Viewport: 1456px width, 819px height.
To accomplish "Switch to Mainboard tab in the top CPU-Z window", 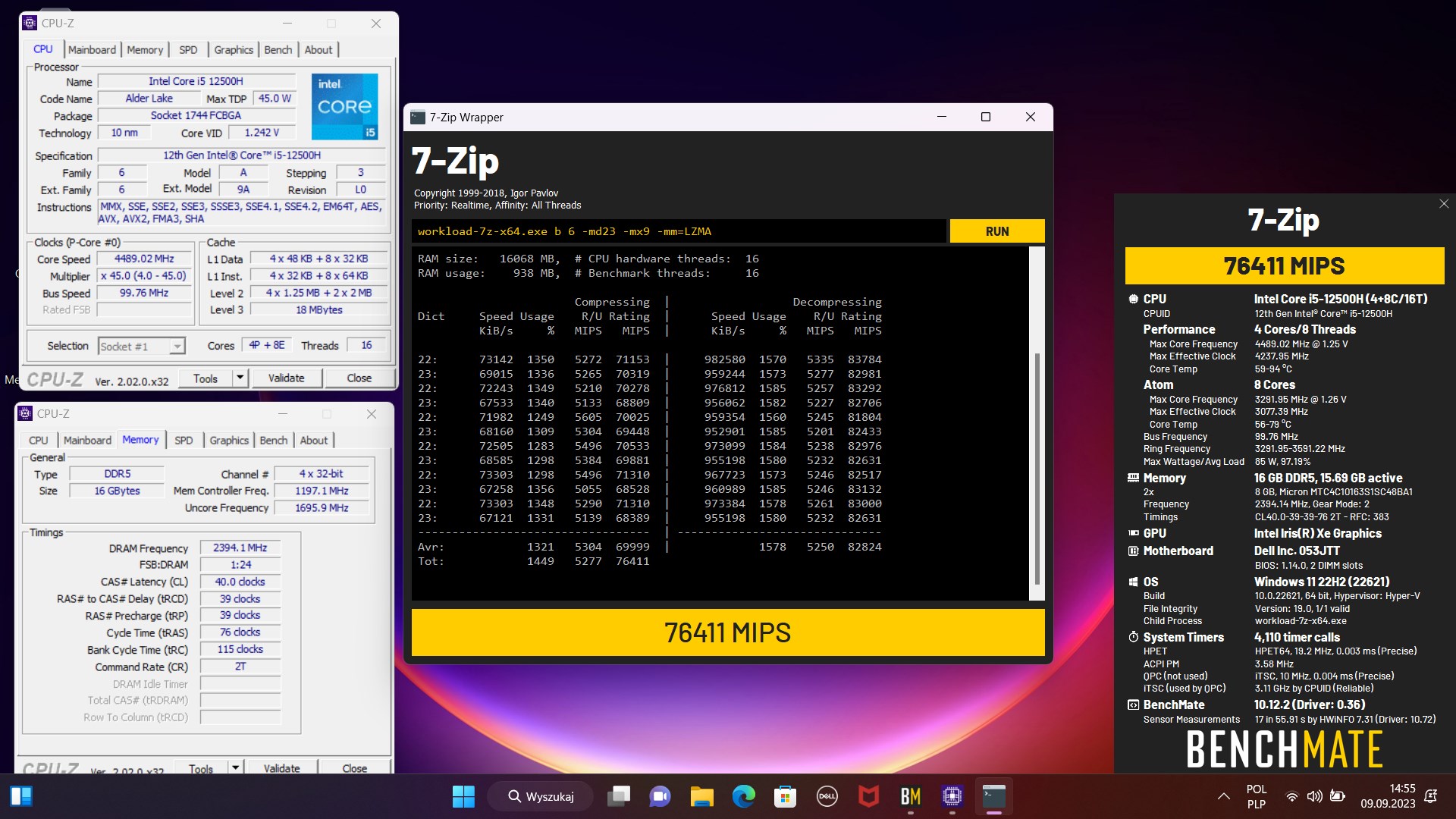I will tap(92, 50).
